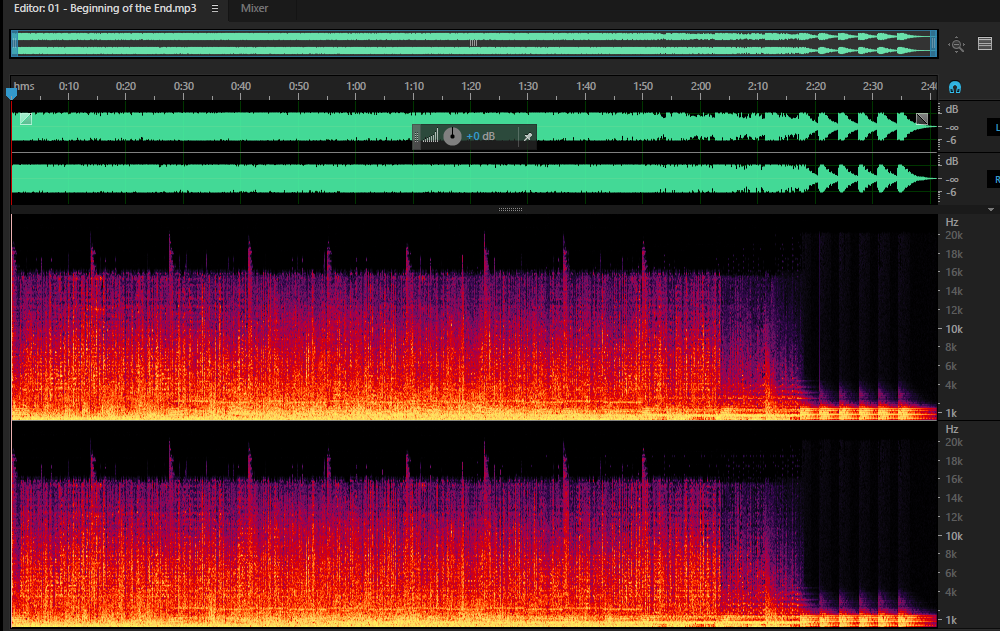Screen dimensions: 1000x631
Task: Click the playhead marker at timeline start
Action: 11,94
